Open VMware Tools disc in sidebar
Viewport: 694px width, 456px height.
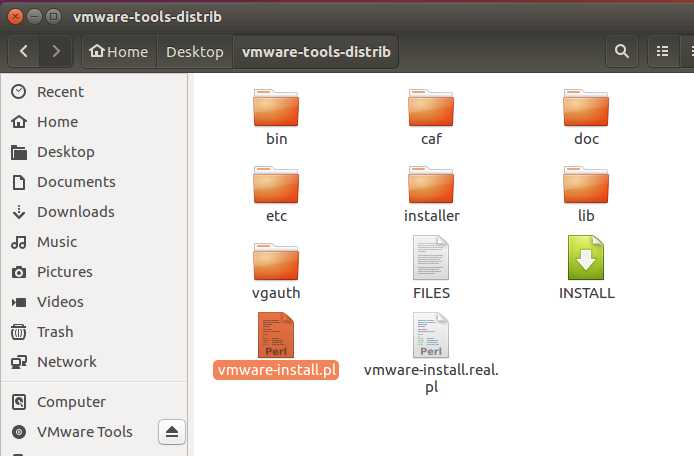click(81, 432)
